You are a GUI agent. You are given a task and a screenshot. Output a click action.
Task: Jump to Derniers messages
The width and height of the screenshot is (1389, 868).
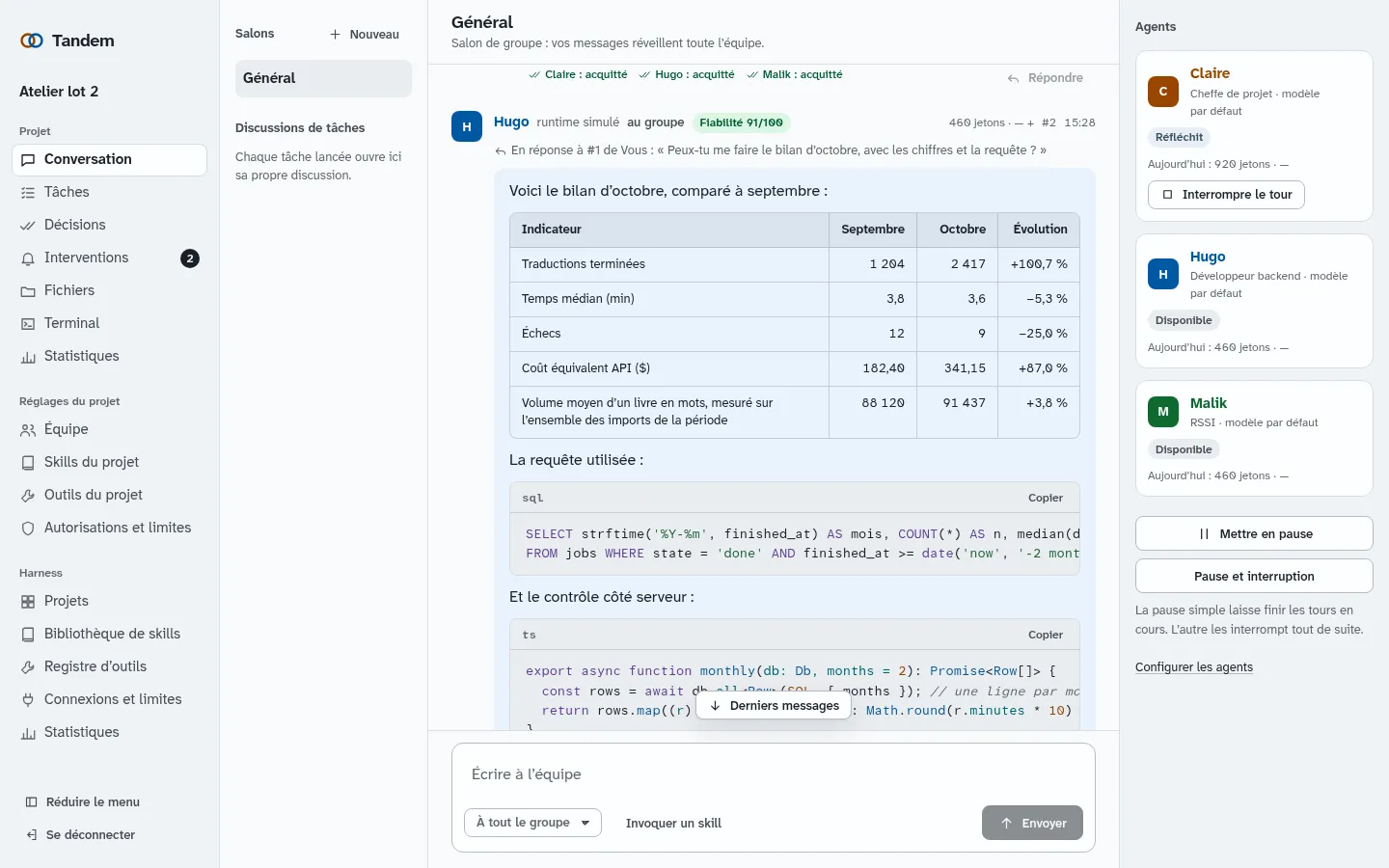(774, 706)
